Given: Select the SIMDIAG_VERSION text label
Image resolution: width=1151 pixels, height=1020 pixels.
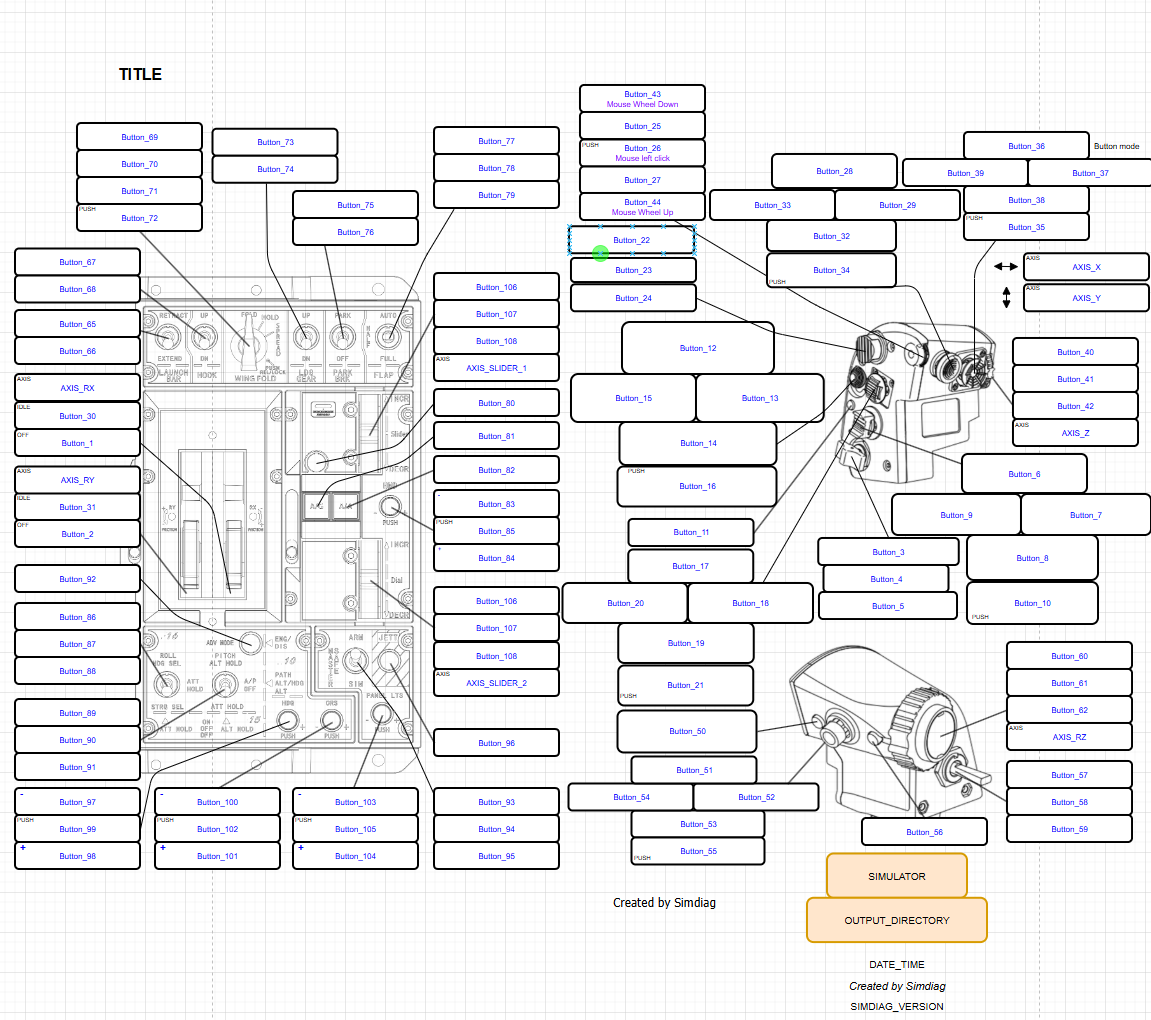Looking at the screenshot, I should pyautogui.click(x=896, y=1007).
